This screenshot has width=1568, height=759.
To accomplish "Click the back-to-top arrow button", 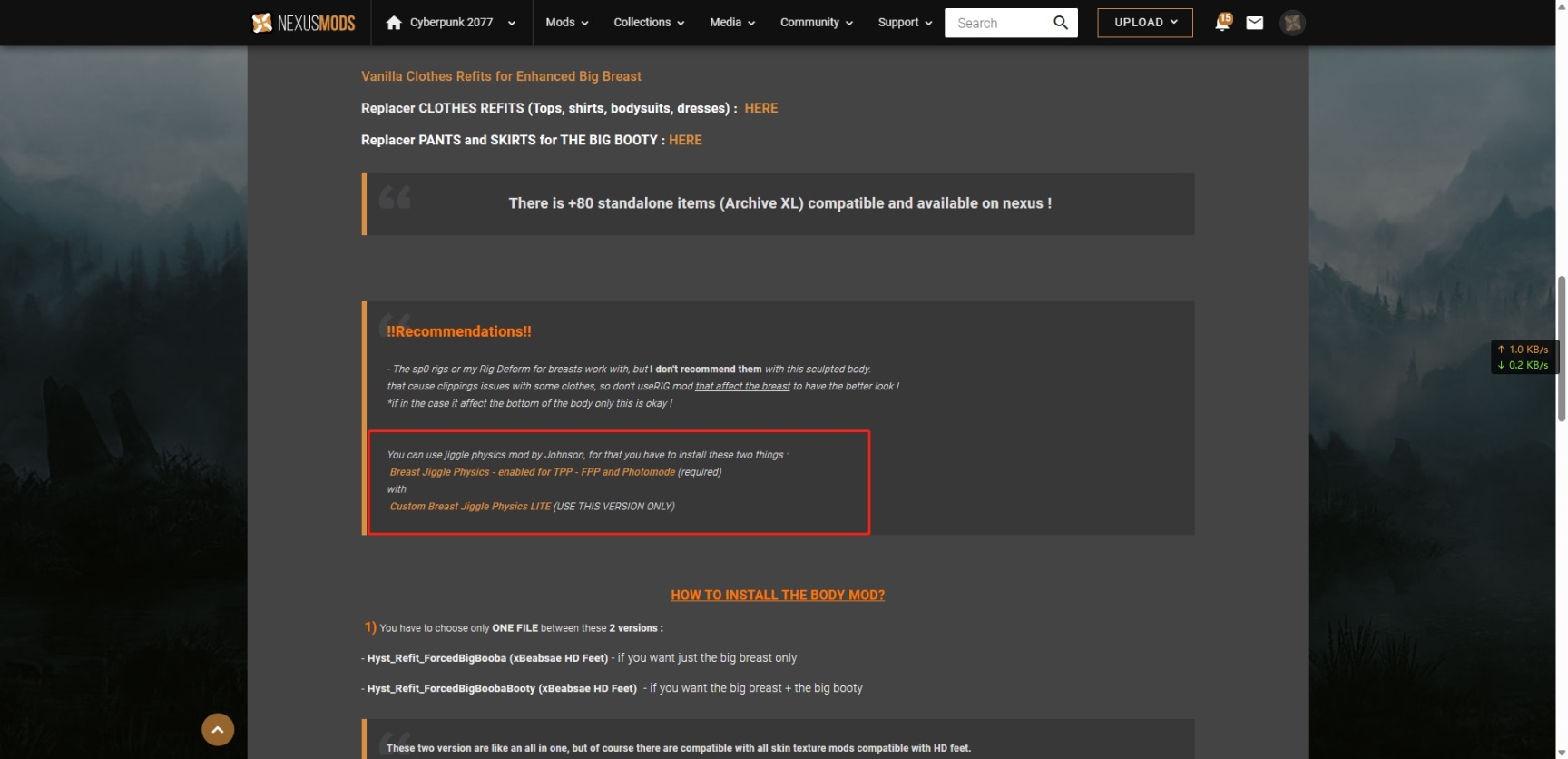I will point(218,730).
